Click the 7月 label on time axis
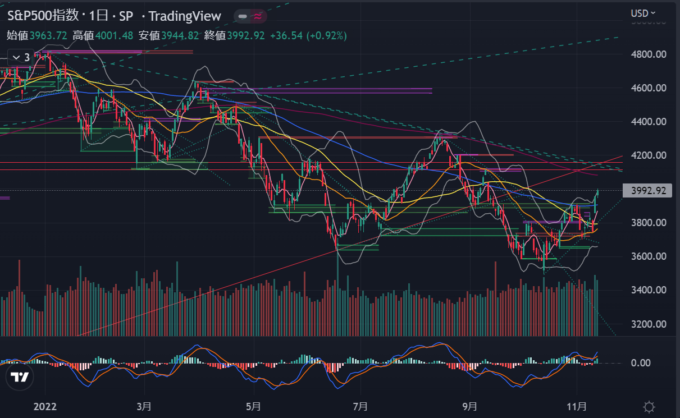 [x=362, y=406]
